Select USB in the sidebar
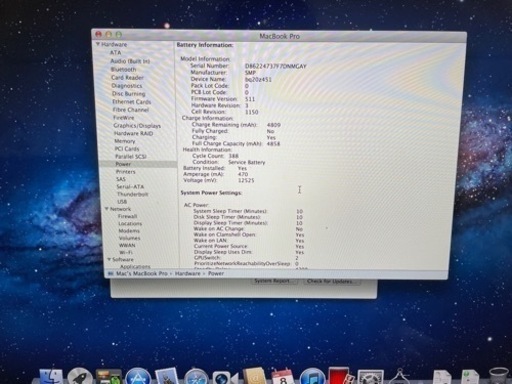 (x=122, y=202)
